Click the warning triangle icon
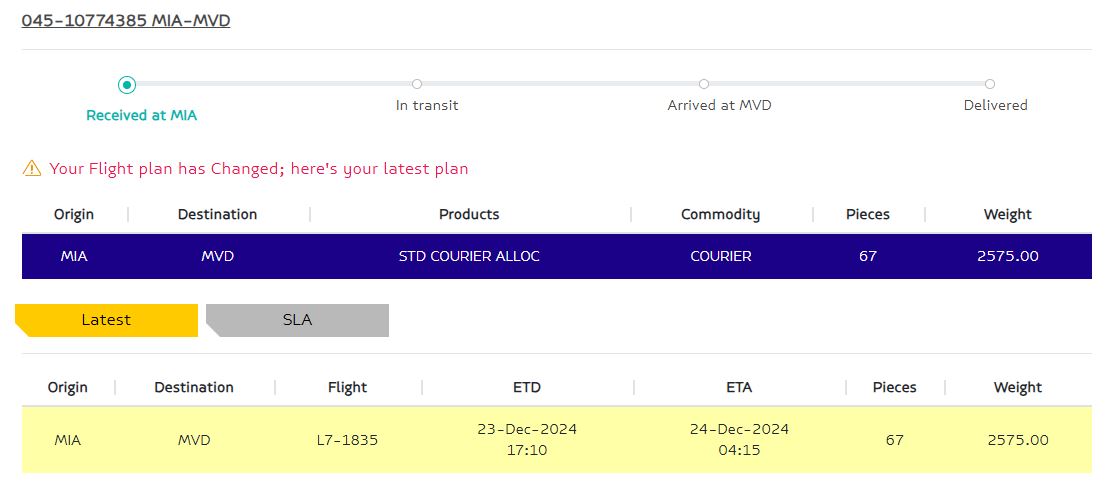Image resolution: width=1111 pixels, height=486 pixels. pos(32,169)
